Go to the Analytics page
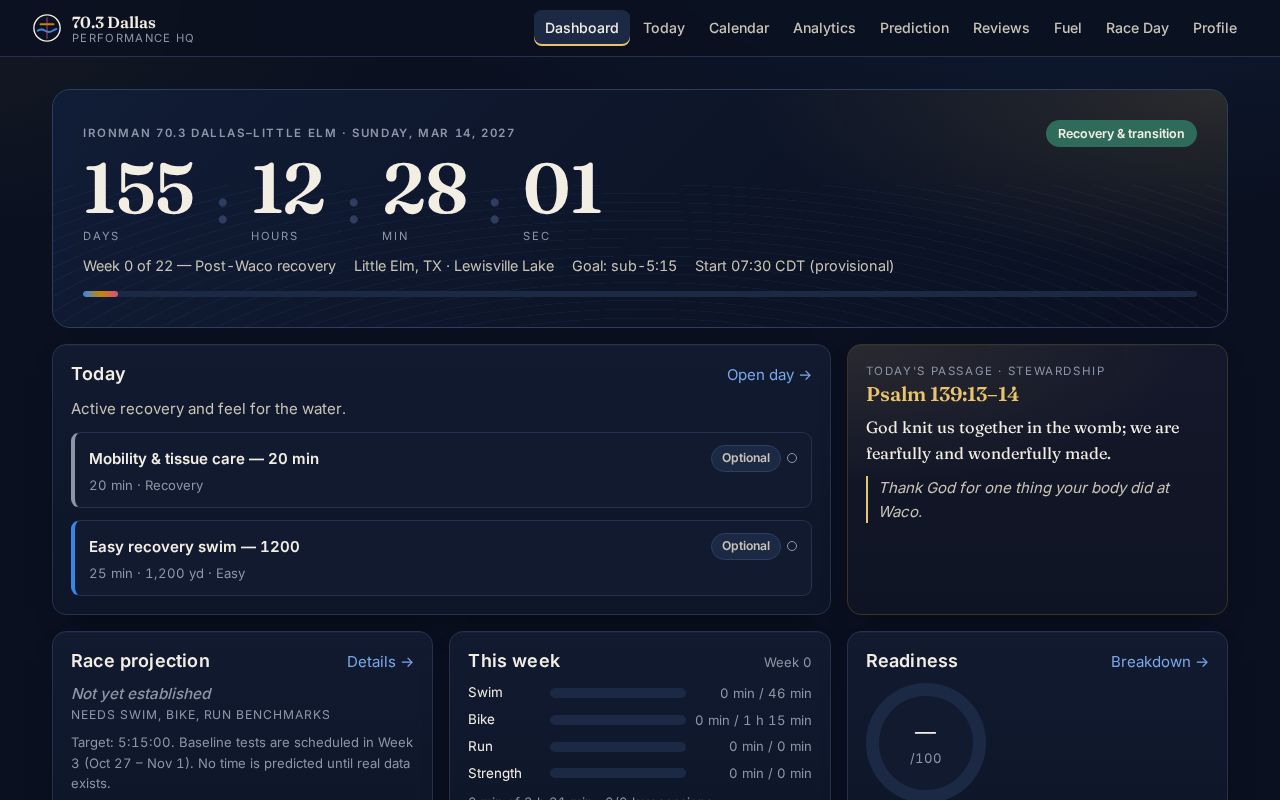The width and height of the screenshot is (1280, 800). (x=824, y=28)
